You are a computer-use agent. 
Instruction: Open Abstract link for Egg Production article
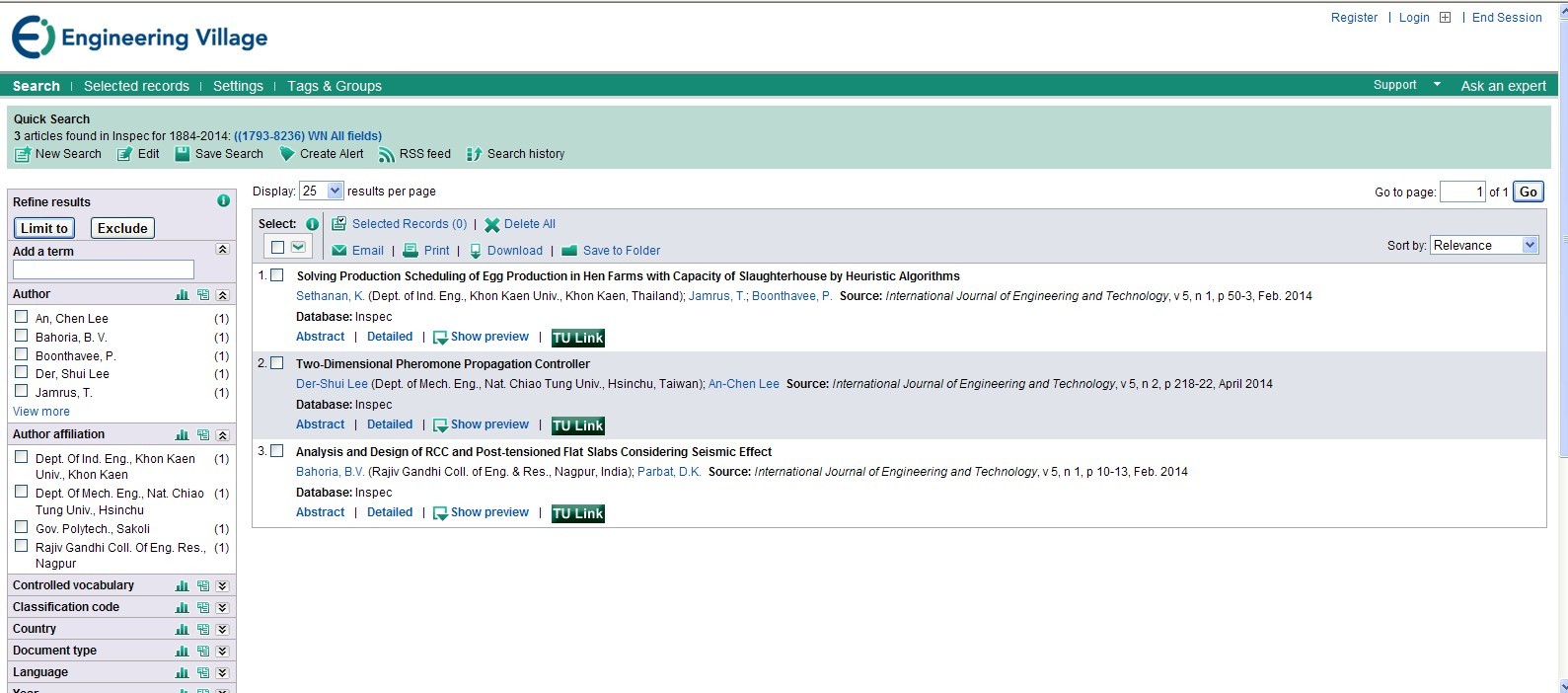click(321, 337)
